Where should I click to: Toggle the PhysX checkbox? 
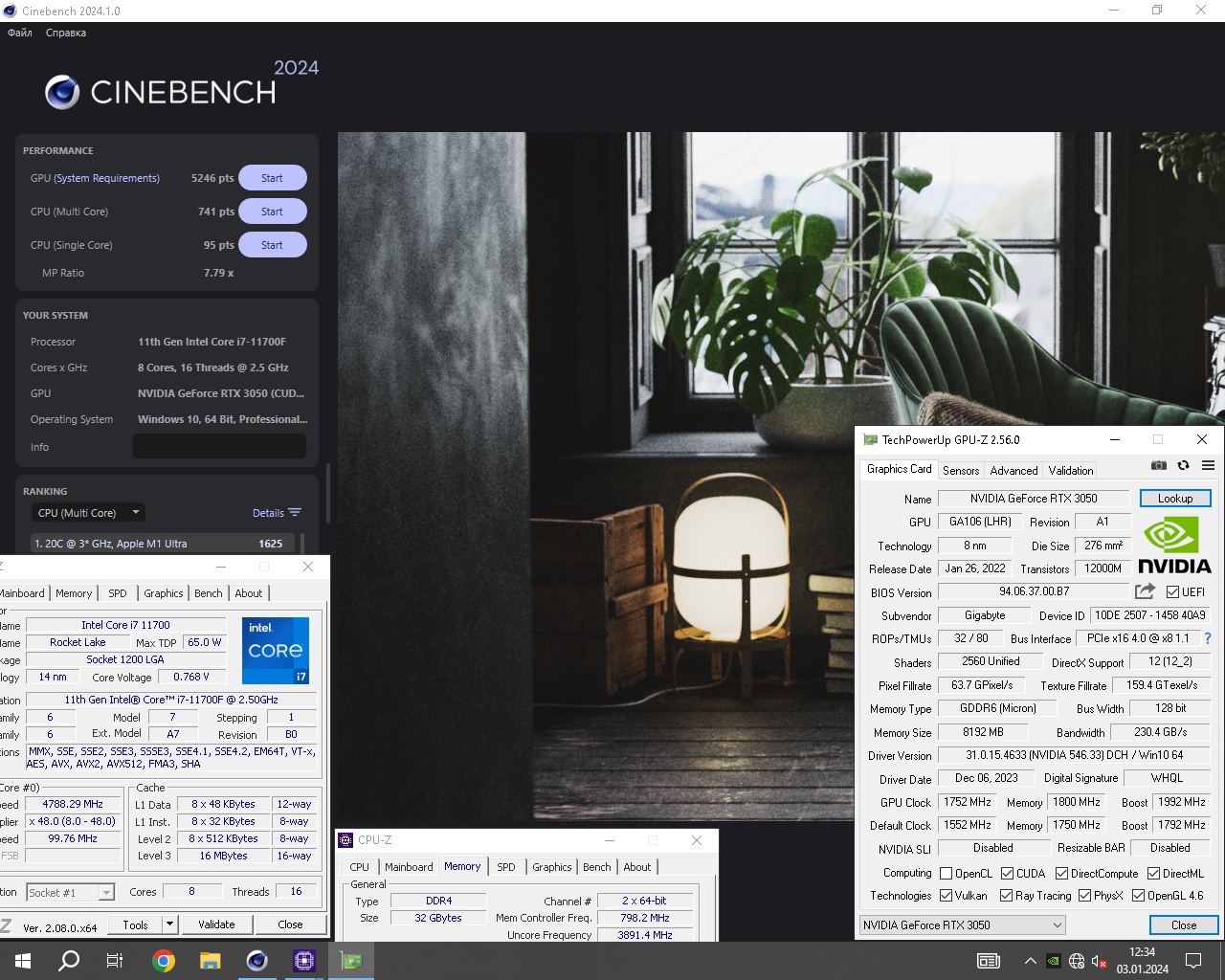coord(1085,896)
